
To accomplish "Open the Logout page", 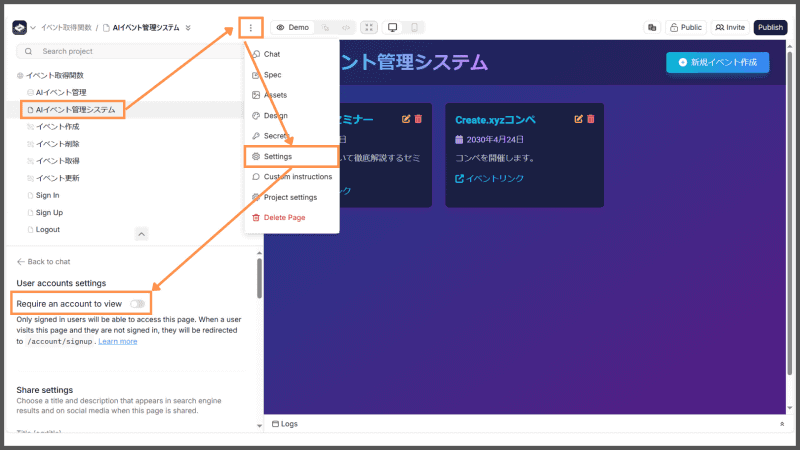I will coord(47,230).
